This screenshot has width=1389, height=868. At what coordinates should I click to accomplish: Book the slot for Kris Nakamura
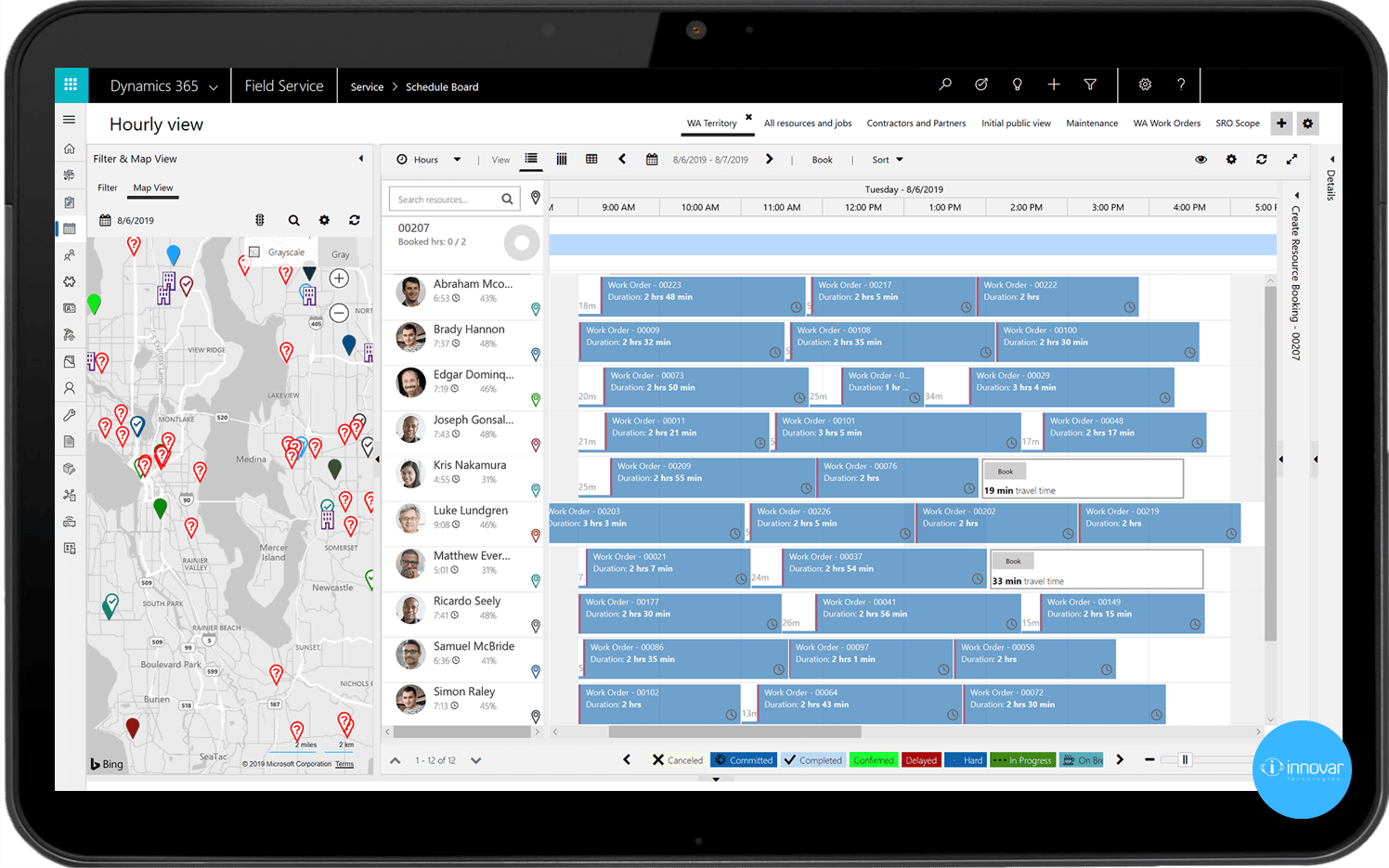1005,471
